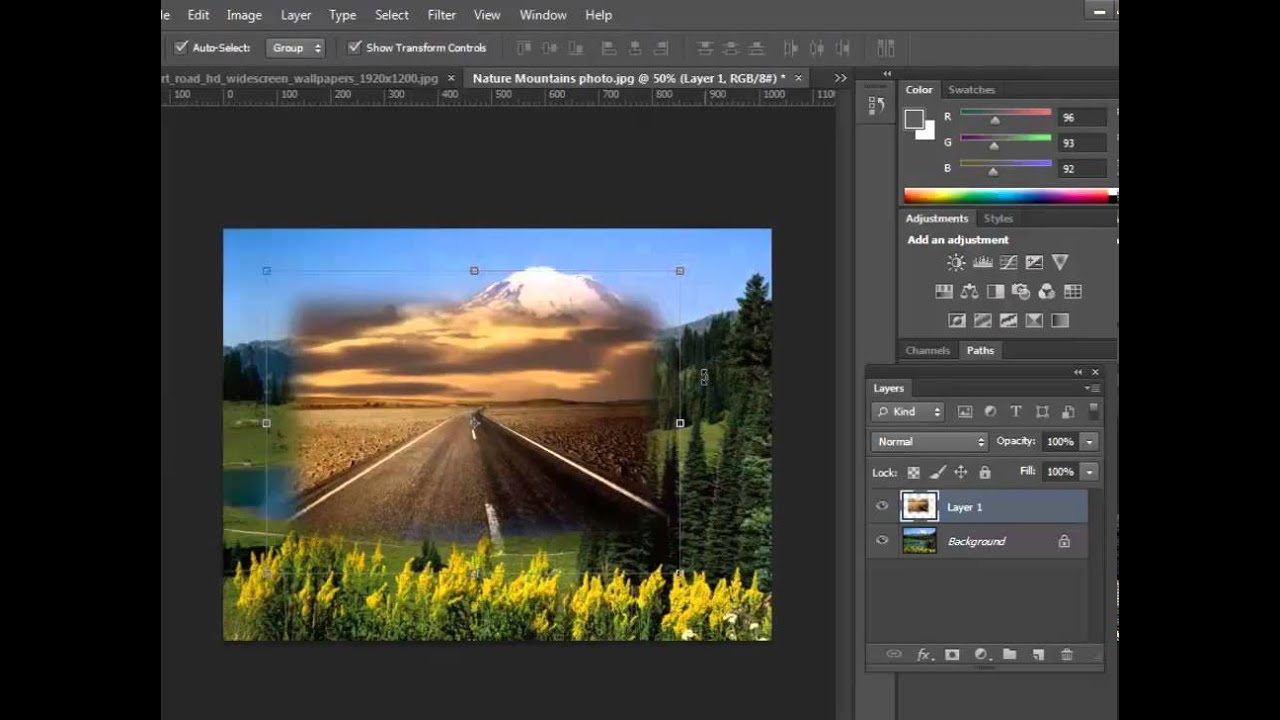Switch to the Swatches tab
Image resolution: width=1280 pixels, height=720 pixels.
point(971,90)
